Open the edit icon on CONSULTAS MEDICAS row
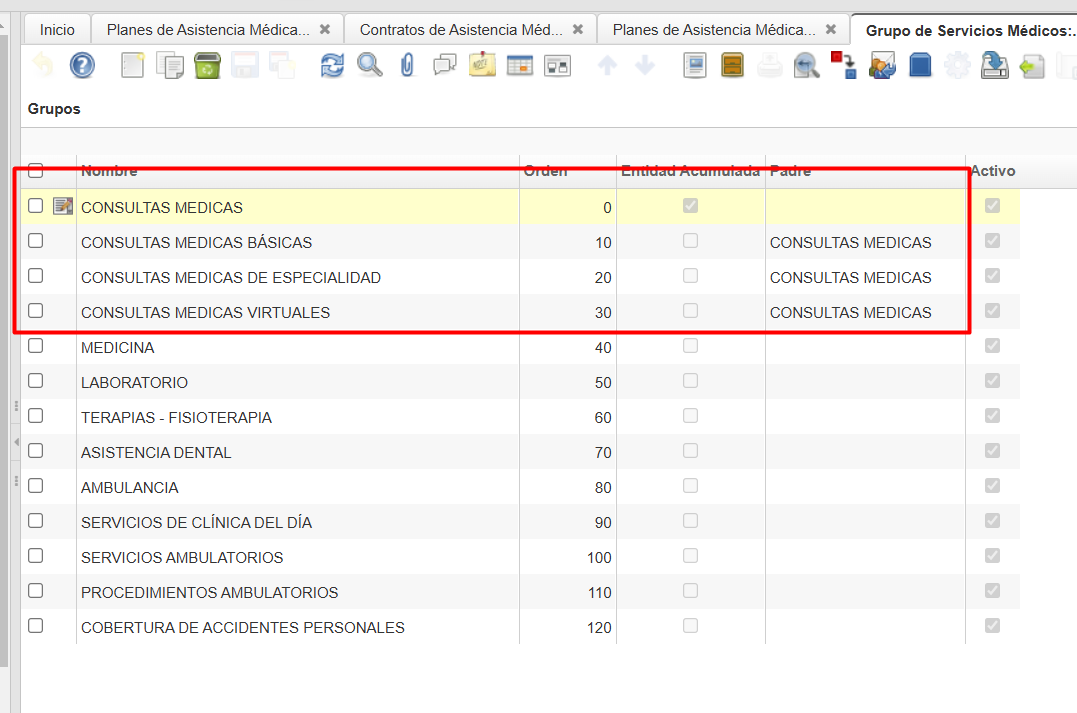1077x713 pixels. pos(63,206)
